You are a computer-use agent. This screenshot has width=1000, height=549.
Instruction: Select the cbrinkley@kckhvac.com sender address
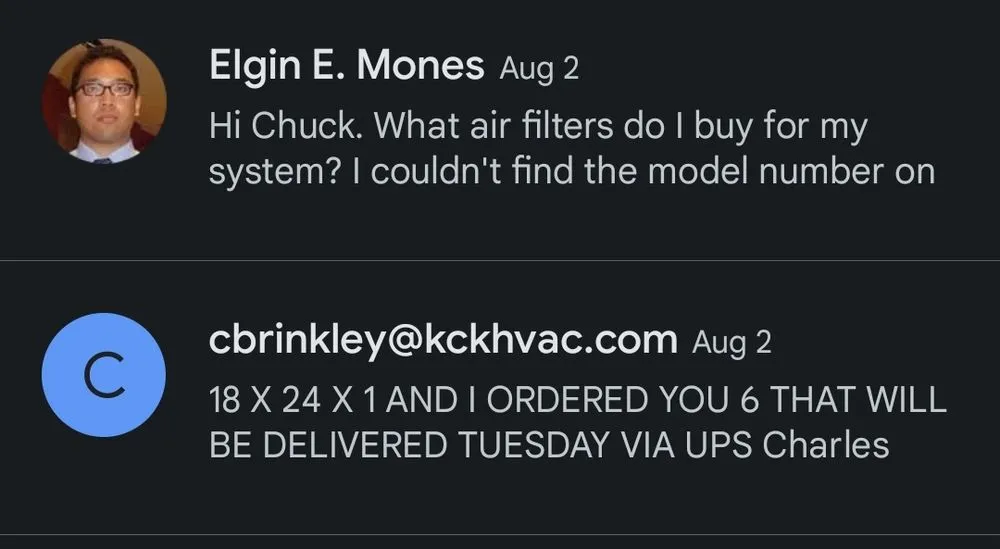442,341
